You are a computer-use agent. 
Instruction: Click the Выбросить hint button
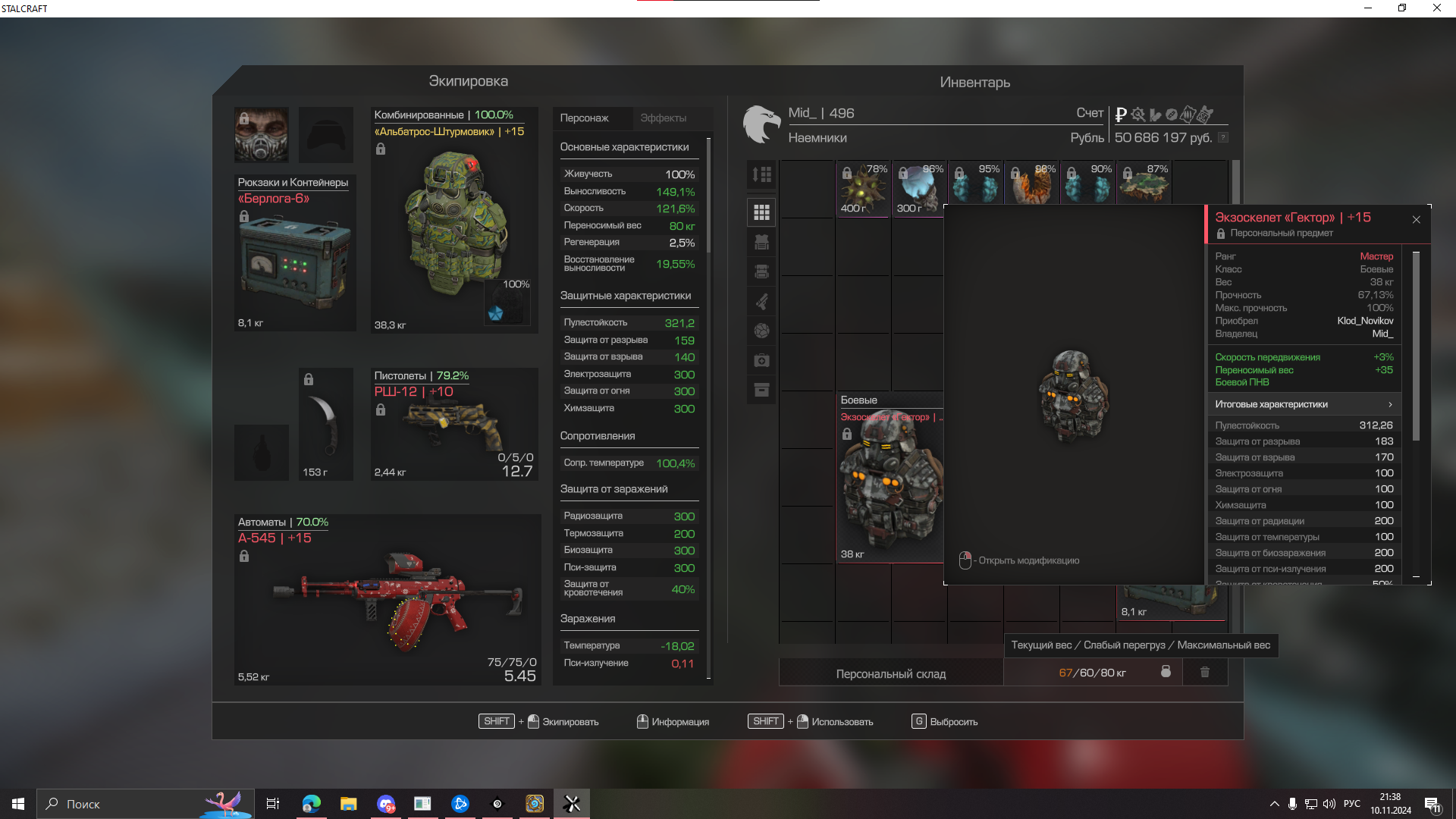(945, 722)
